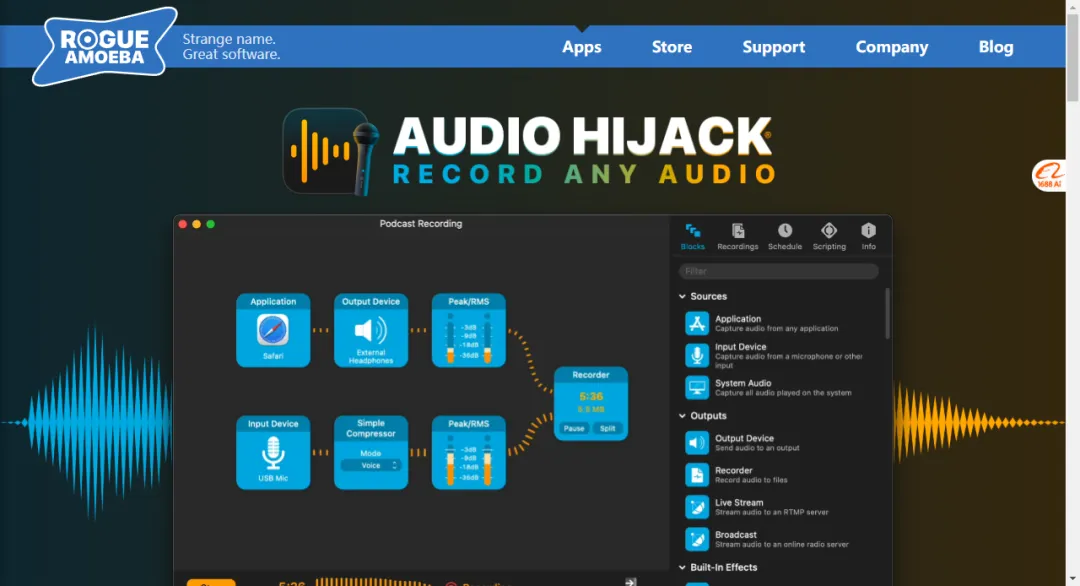Click the 'External Headphones' label in the Output Device block

[x=371, y=357]
